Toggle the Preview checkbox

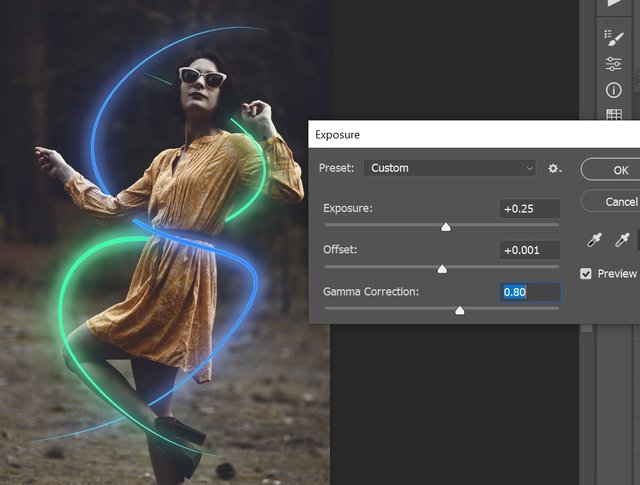click(x=586, y=274)
